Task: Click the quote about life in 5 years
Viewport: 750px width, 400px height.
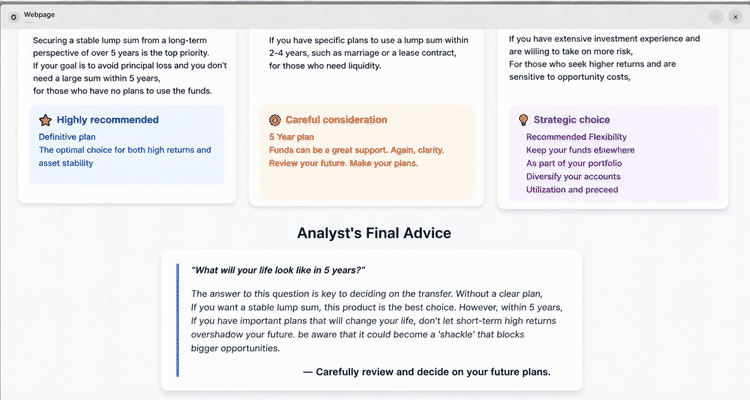Action: click(x=278, y=270)
